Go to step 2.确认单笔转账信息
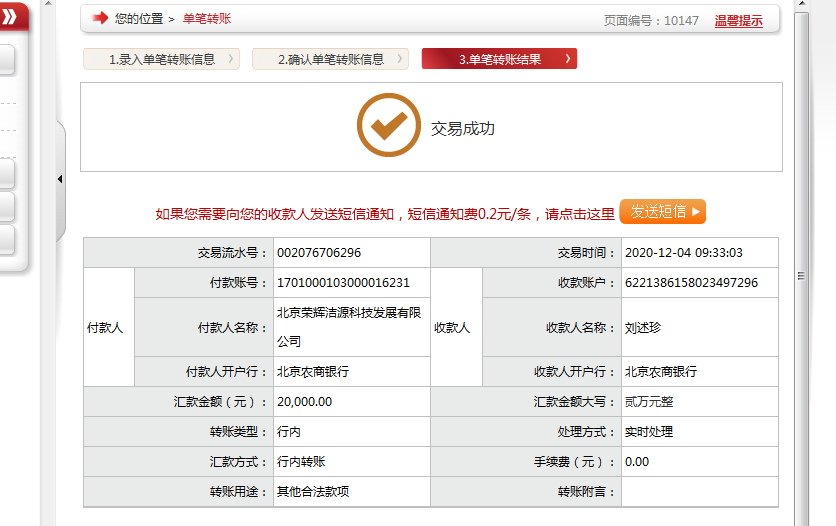The width and height of the screenshot is (836, 526). pyautogui.click(x=330, y=59)
